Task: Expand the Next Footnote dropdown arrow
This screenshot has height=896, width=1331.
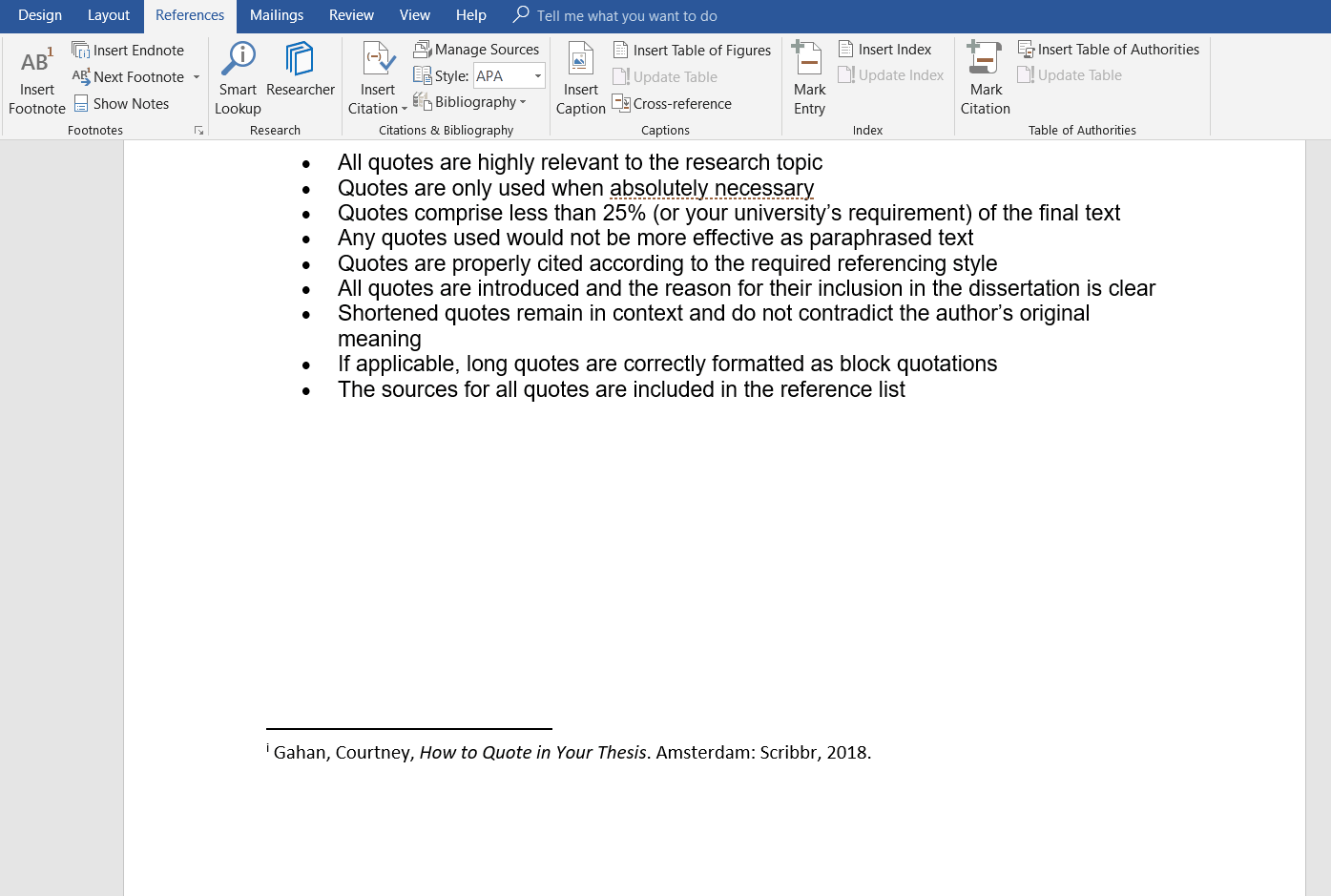Action: [198, 76]
